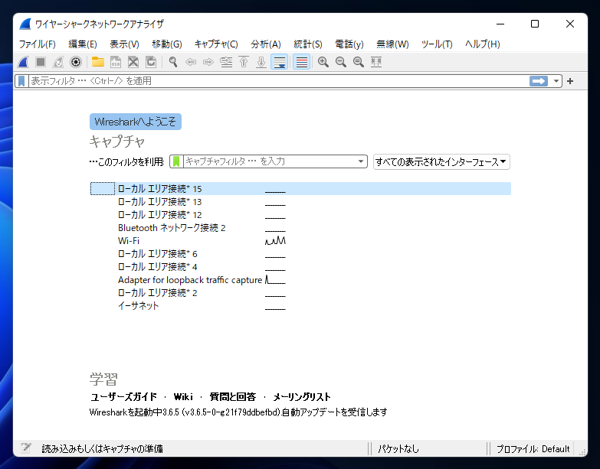Open the 分析(A) menu

point(266,44)
